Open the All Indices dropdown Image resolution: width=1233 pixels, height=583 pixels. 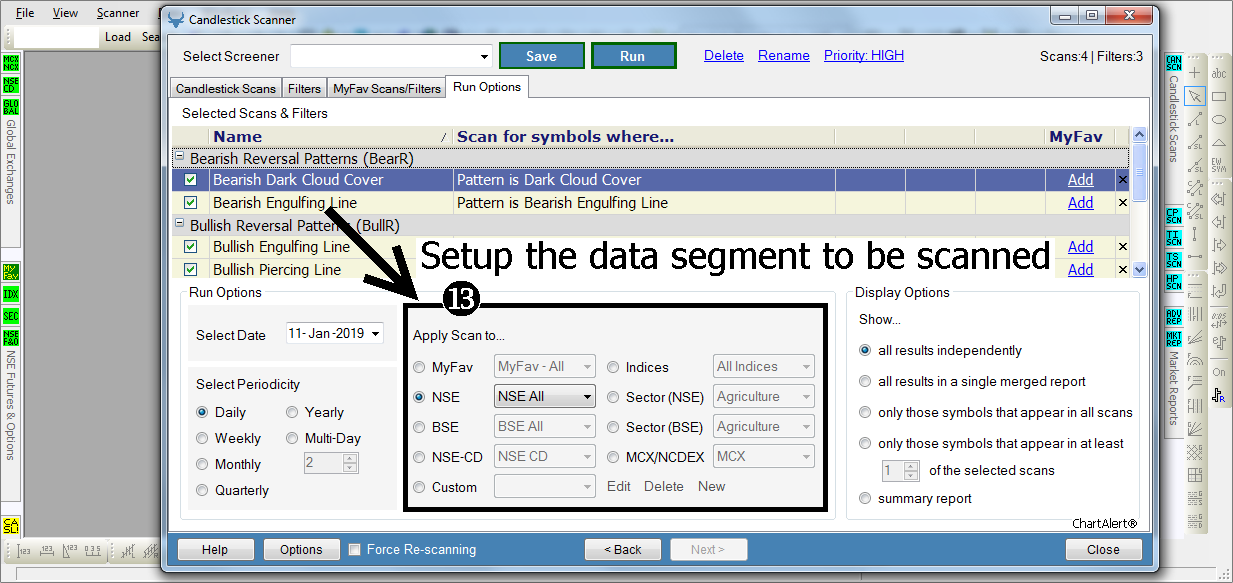point(764,367)
